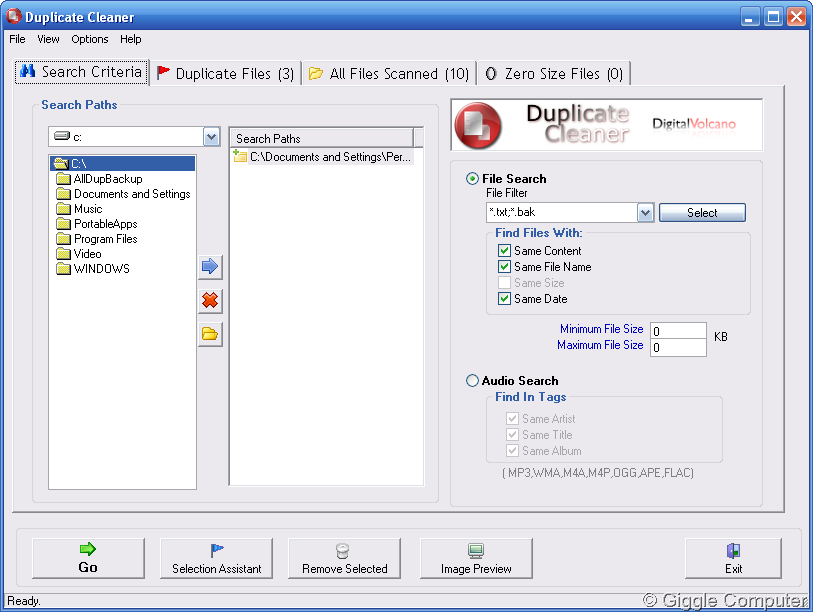813x612 pixels.
Task: Click the Minimum File Size label
Action: [x=601, y=329]
